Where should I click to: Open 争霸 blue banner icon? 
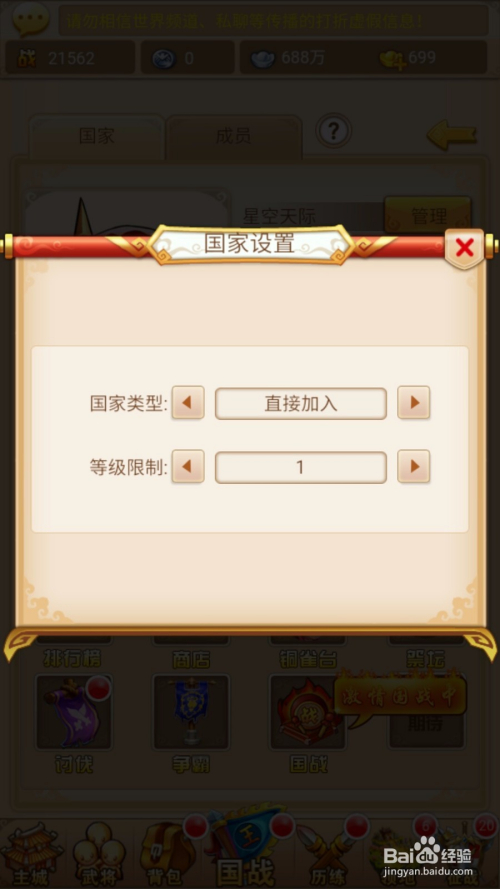(191, 712)
